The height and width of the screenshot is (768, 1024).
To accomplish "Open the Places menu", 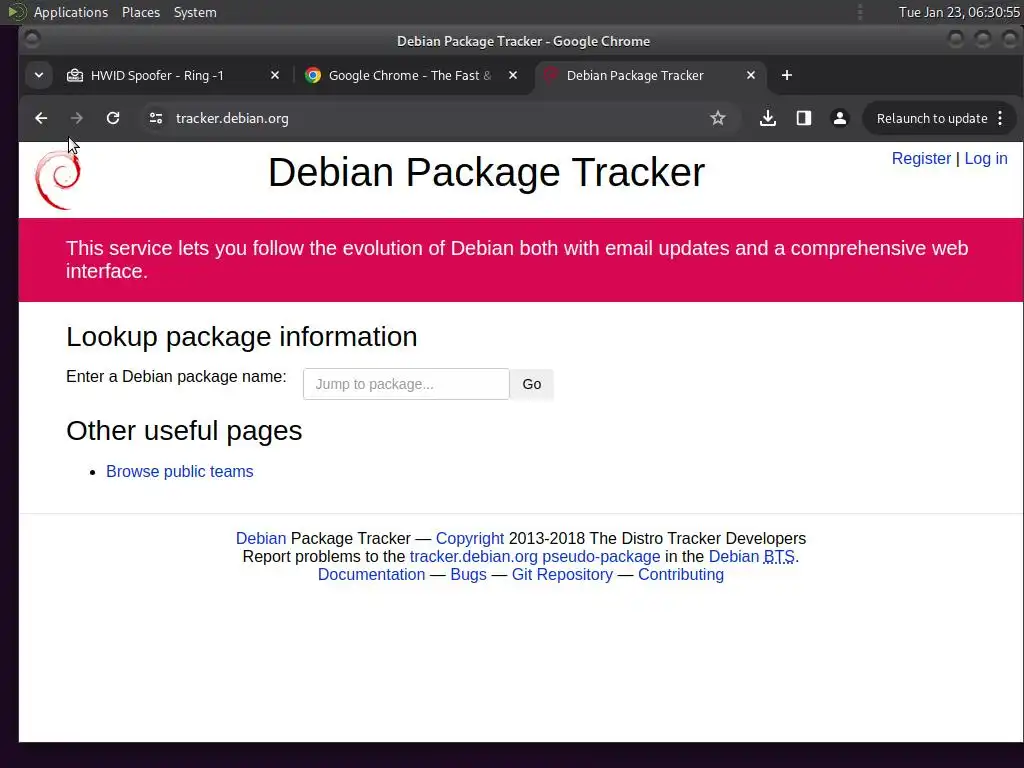I will point(141,12).
